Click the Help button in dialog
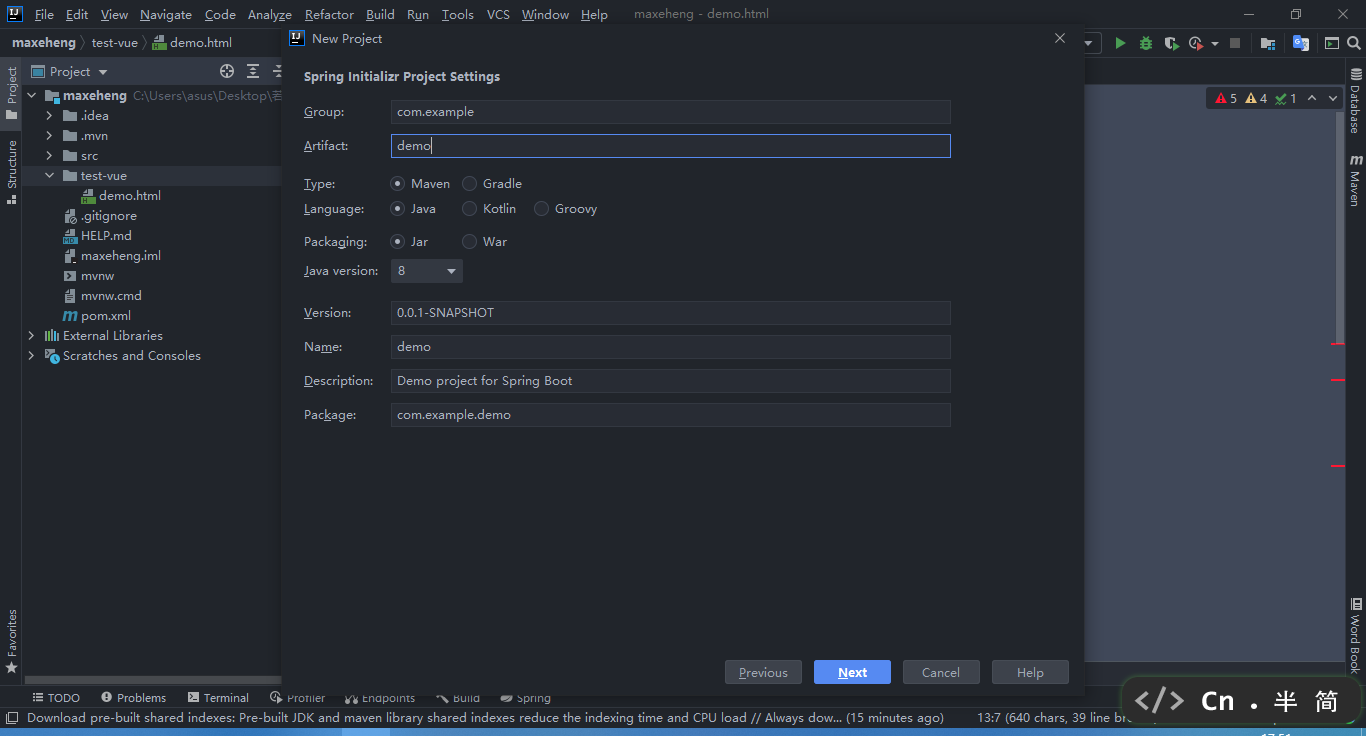This screenshot has width=1366, height=736. point(1030,672)
